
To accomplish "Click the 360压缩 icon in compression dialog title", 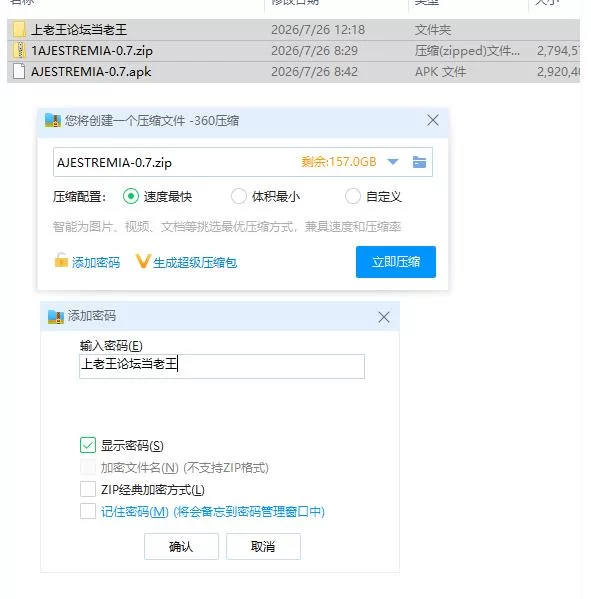I will click(x=53, y=120).
